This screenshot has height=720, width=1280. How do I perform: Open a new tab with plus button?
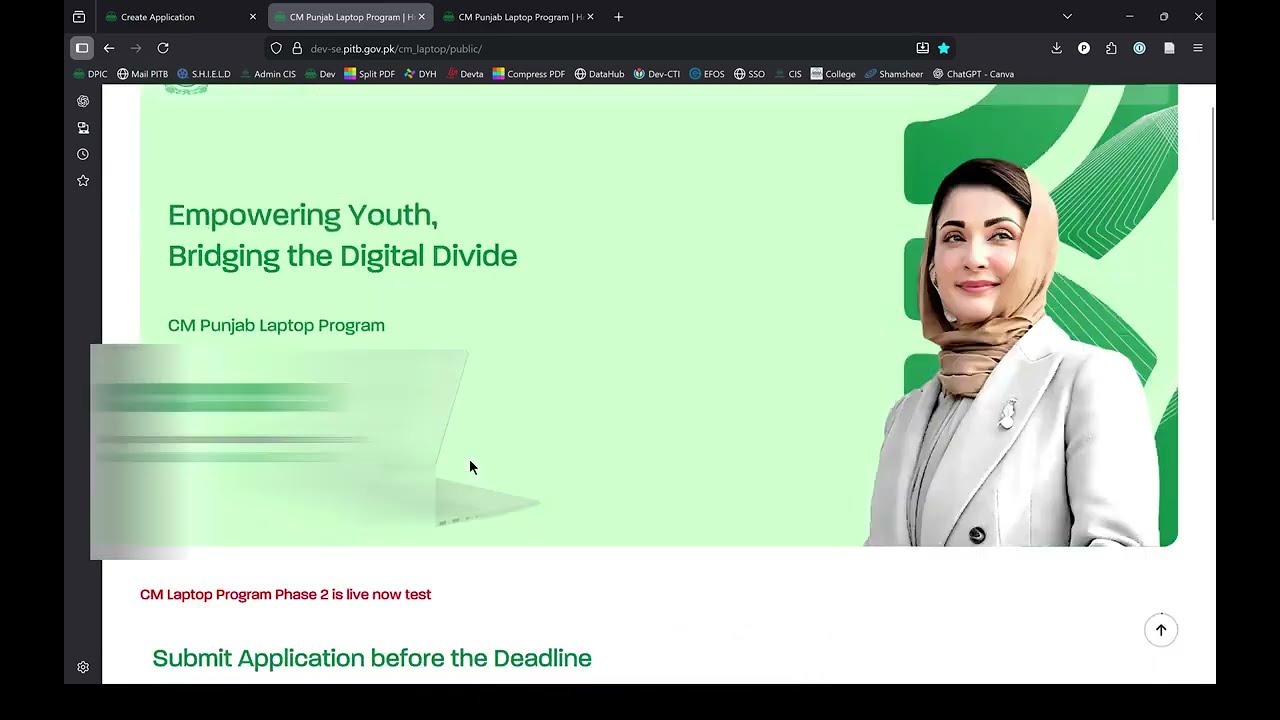(x=618, y=17)
